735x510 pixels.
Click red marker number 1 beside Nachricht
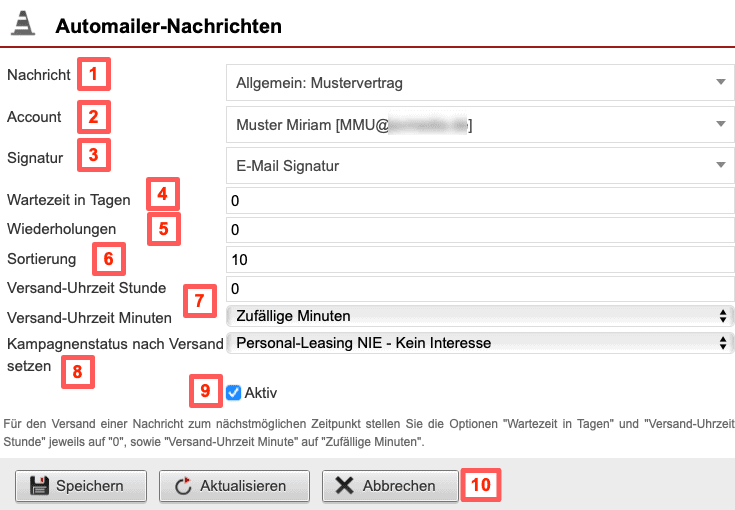tap(94, 74)
